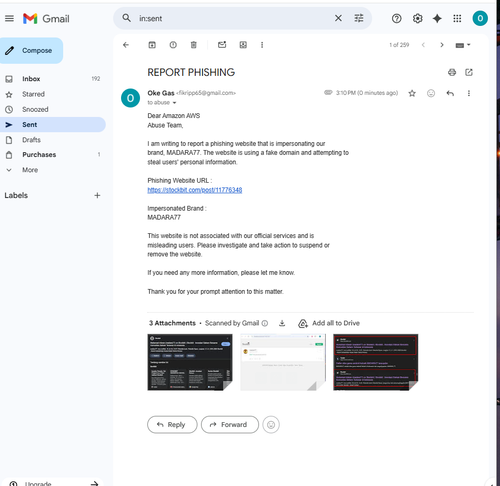Screen dimensions: 500x486
Task: Open the toolbar More options menu
Action: pyautogui.click(x=262, y=45)
